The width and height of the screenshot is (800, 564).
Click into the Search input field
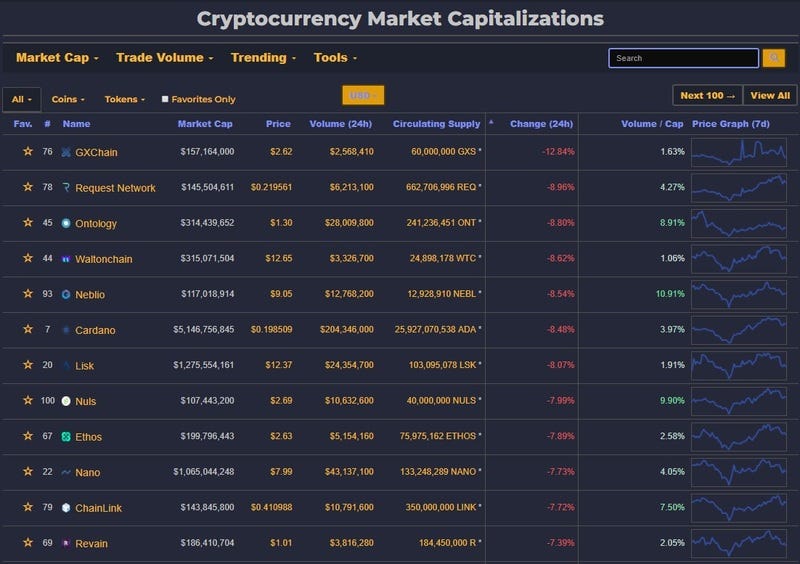tap(683, 58)
